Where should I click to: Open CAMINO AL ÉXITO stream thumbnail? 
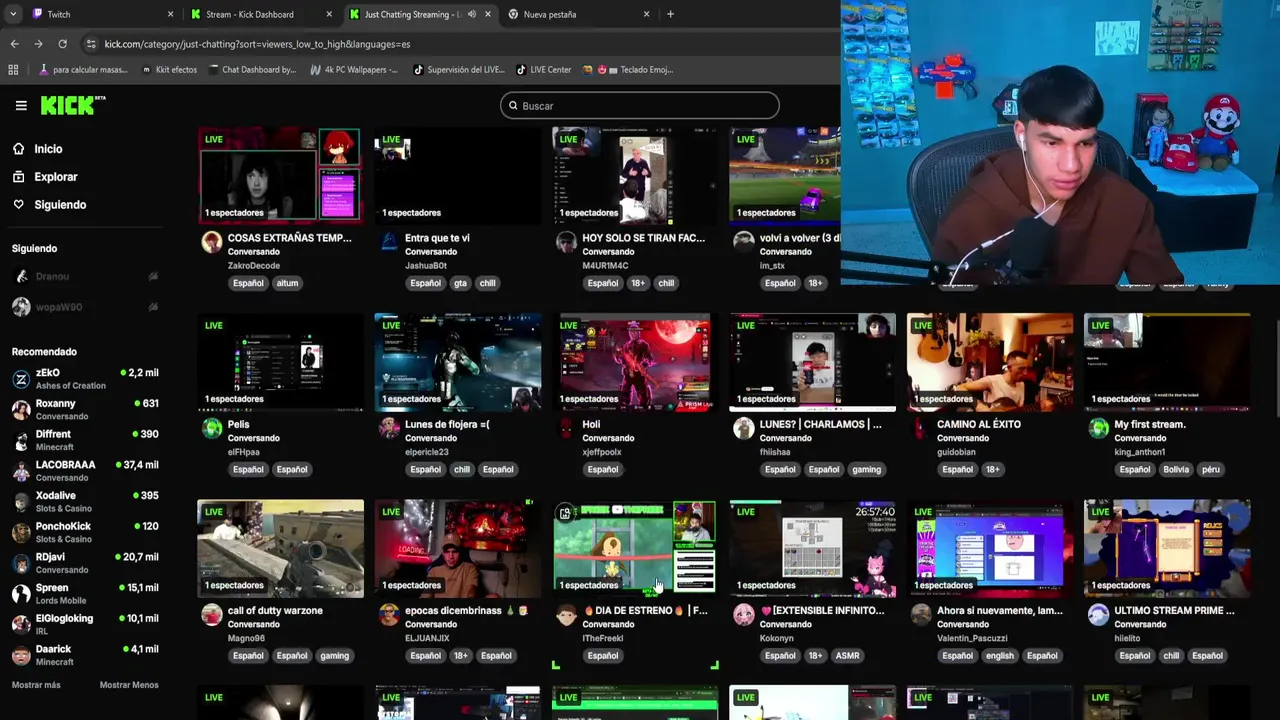click(990, 362)
